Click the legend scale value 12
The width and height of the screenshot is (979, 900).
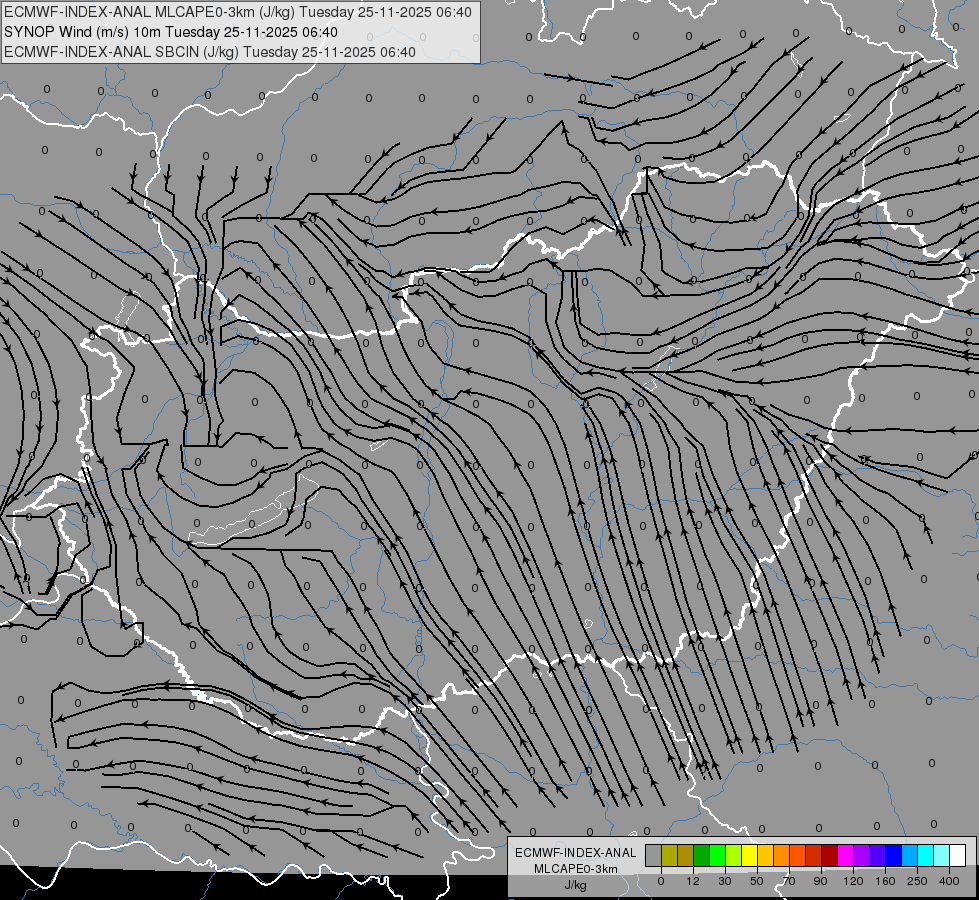(x=693, y=881)
